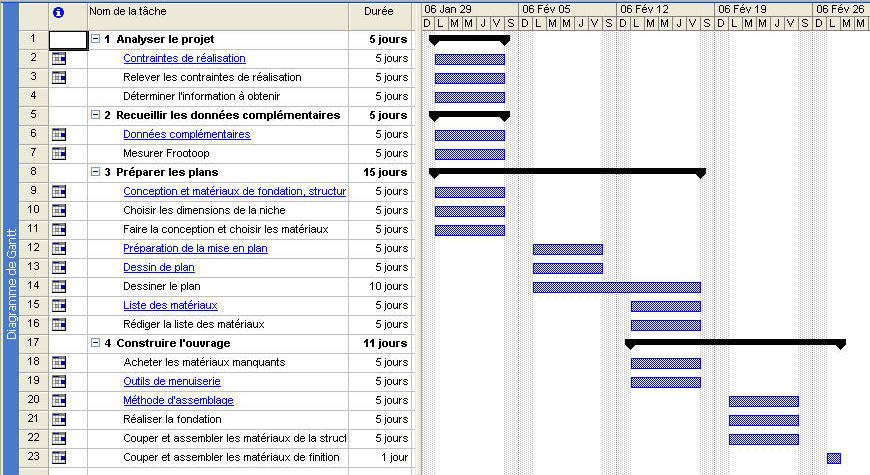Select row header number 14
This screenshot has height=475, width=870.
pyautogui.click(x=33, y=286)
